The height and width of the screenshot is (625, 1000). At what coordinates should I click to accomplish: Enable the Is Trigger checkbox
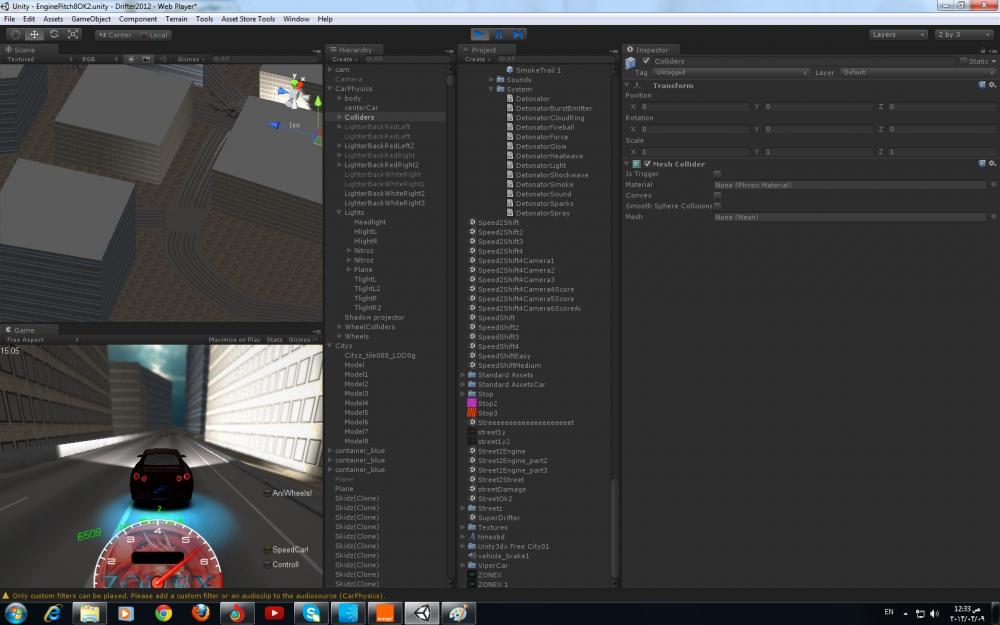[x=717, y=173]
